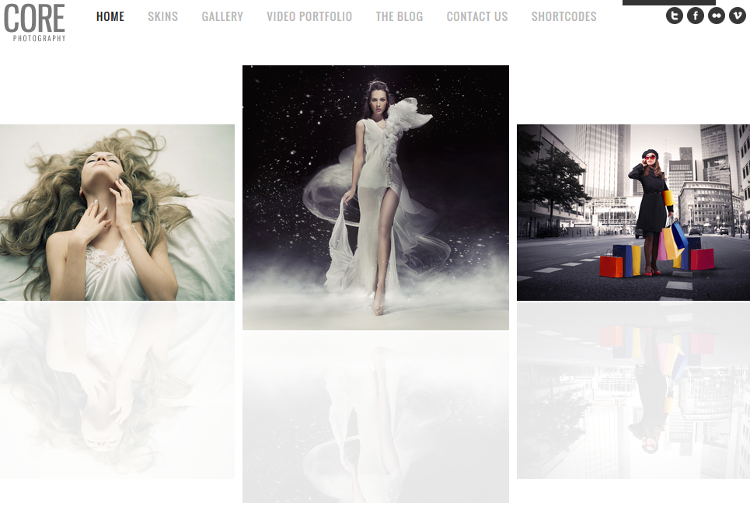The image size is (750, 506).
Task: Open the Flickr social icon
Action: coord(717,16)
